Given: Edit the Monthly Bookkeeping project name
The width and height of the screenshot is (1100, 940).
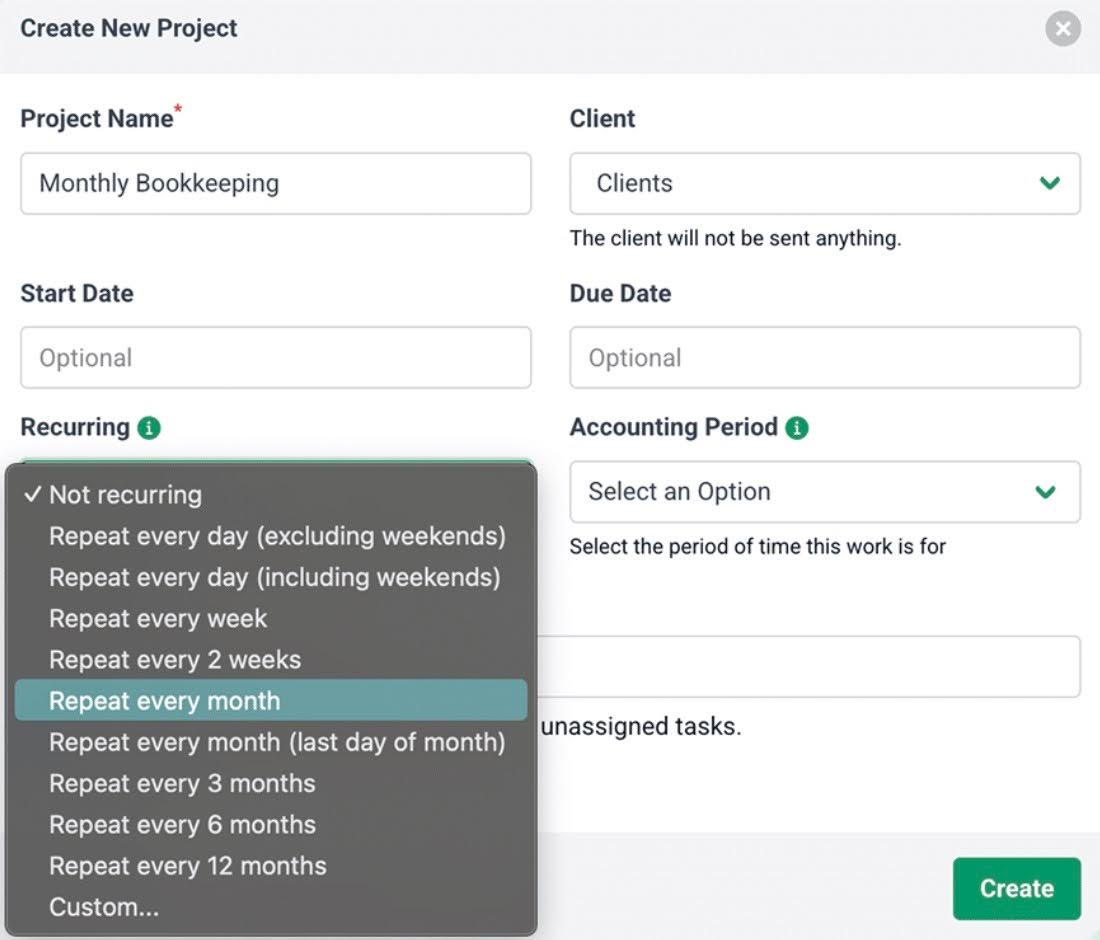Looking at the screenshot, I should click(275, 183).
